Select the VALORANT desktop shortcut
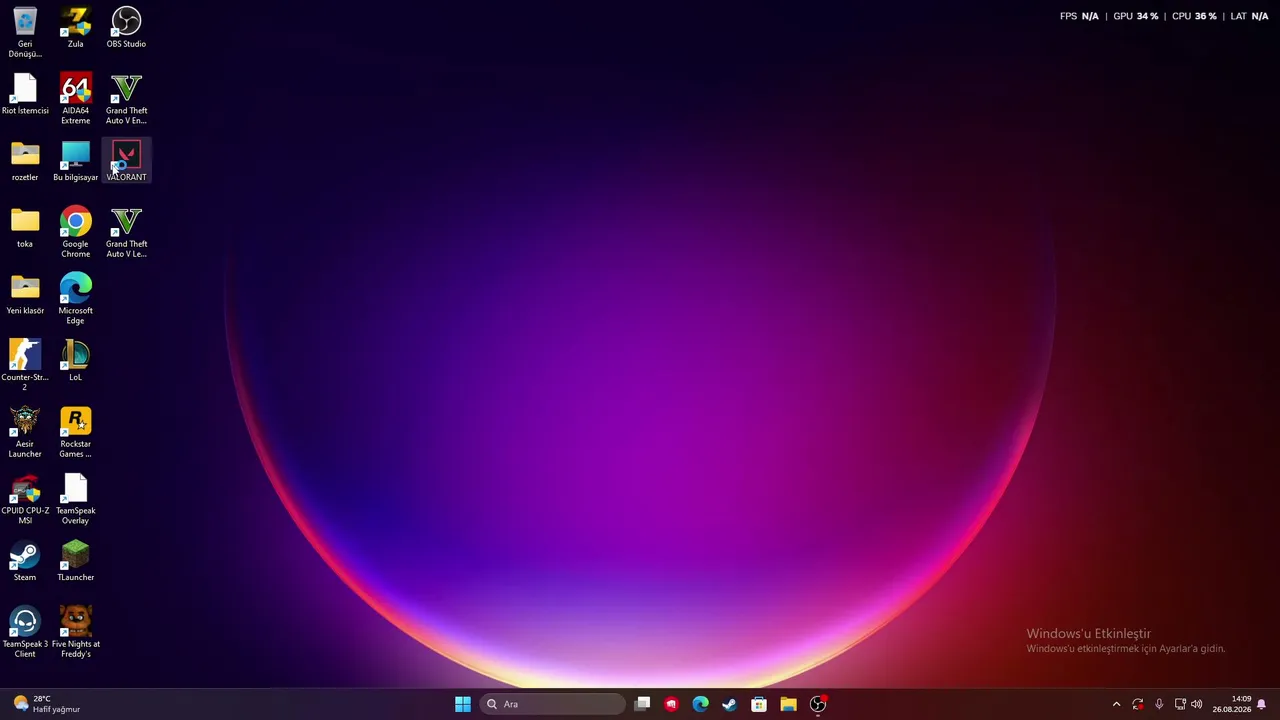Screen dimensions: 1280x720 click(x=126, y=161)
